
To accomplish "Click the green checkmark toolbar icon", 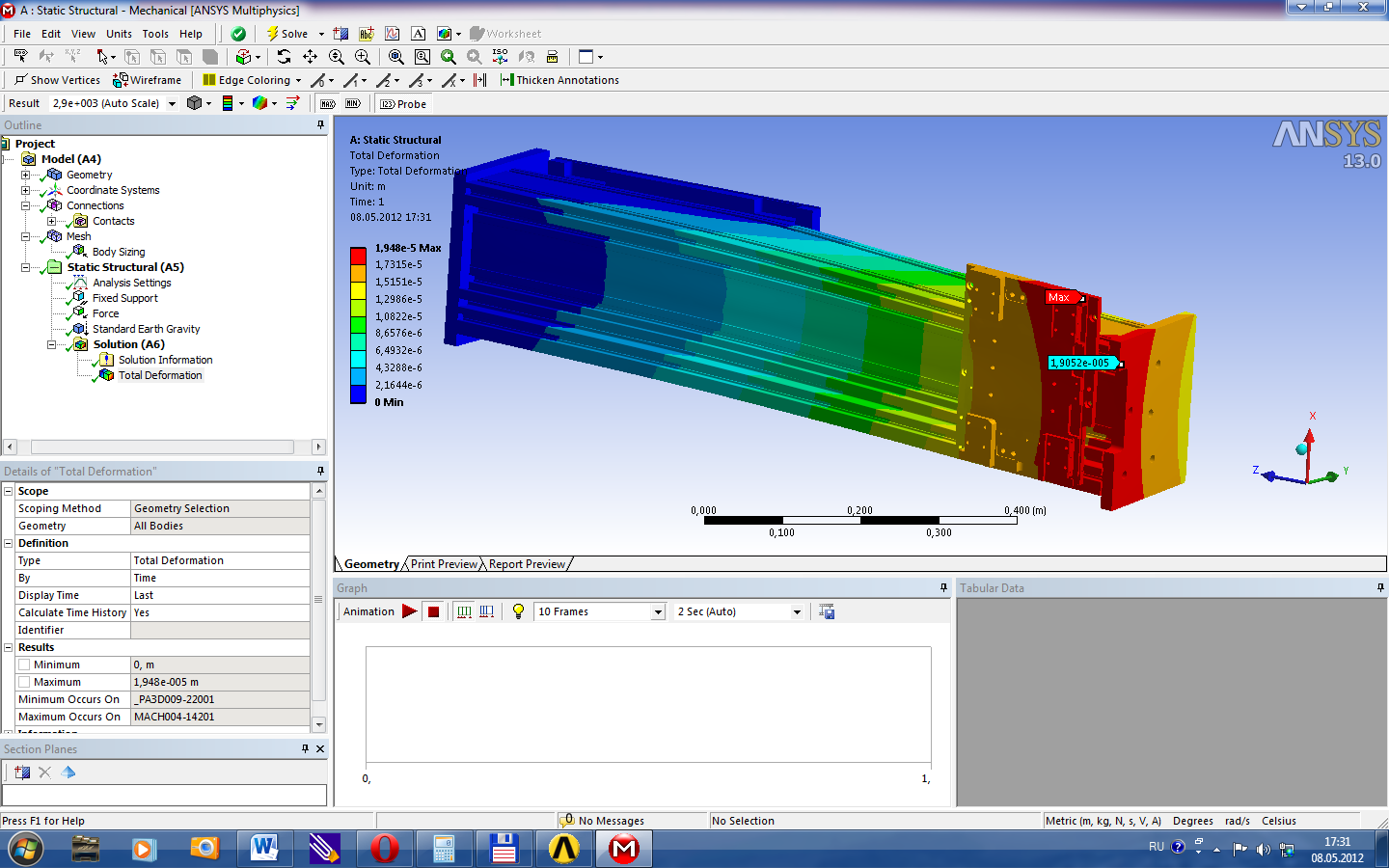I will click(x=238, y=34).
